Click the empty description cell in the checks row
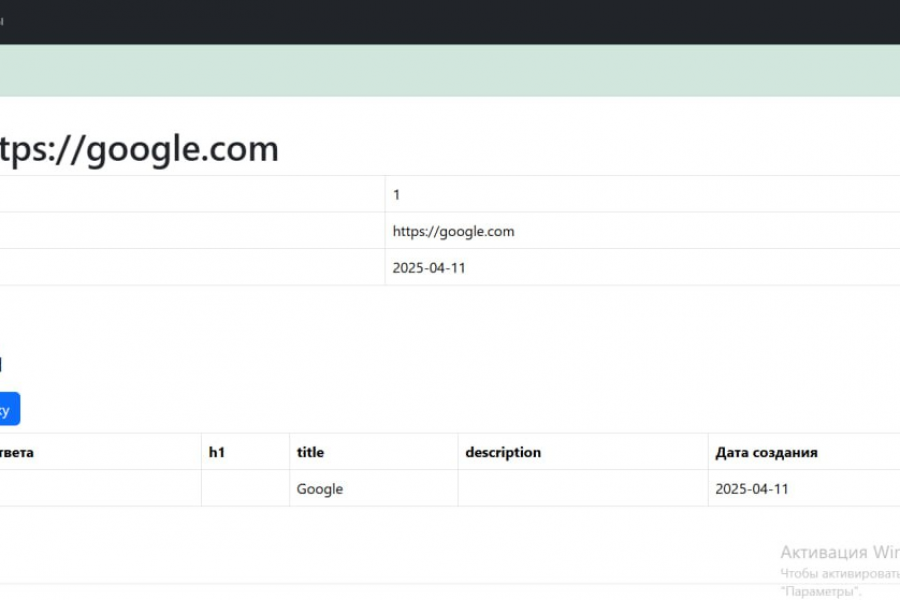Viewport: 900px width, 600px height. click(582, 489)
